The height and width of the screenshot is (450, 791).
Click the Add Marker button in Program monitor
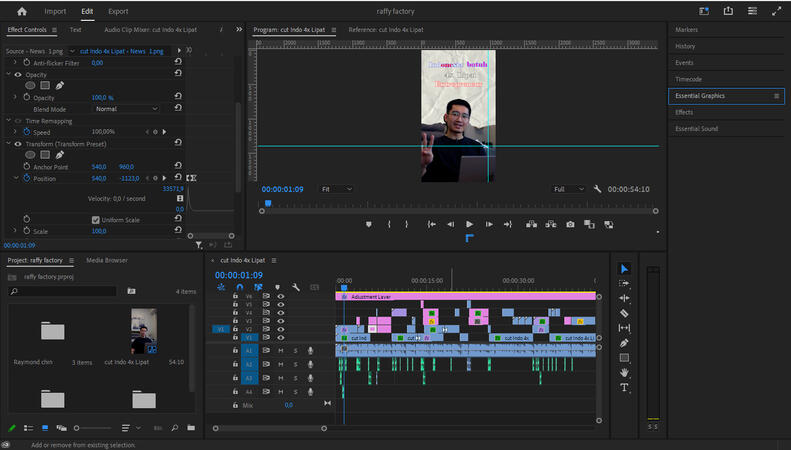click(368, 224)
